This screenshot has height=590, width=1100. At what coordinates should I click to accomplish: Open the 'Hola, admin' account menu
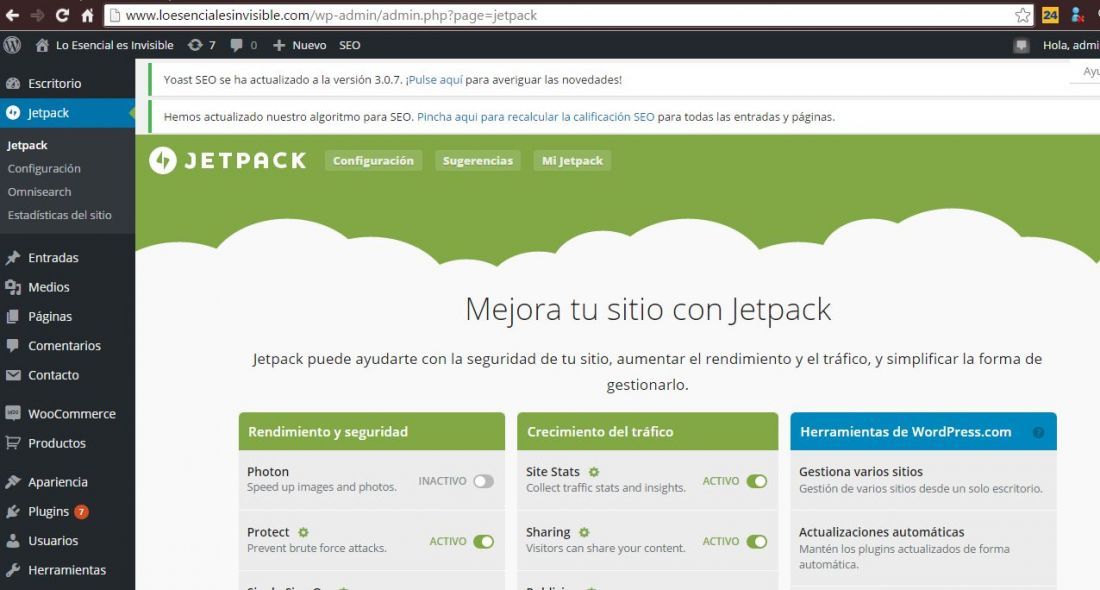tap(1071, 45)
